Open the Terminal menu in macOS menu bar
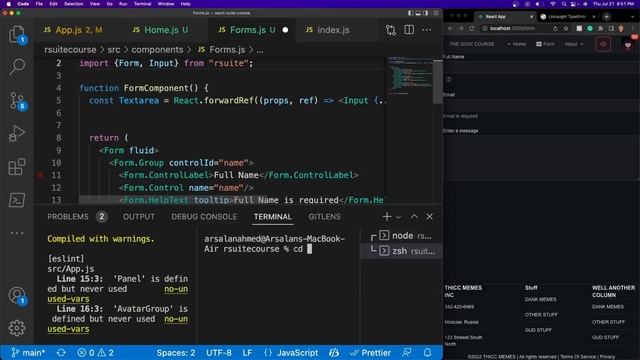 pos(142,4)
